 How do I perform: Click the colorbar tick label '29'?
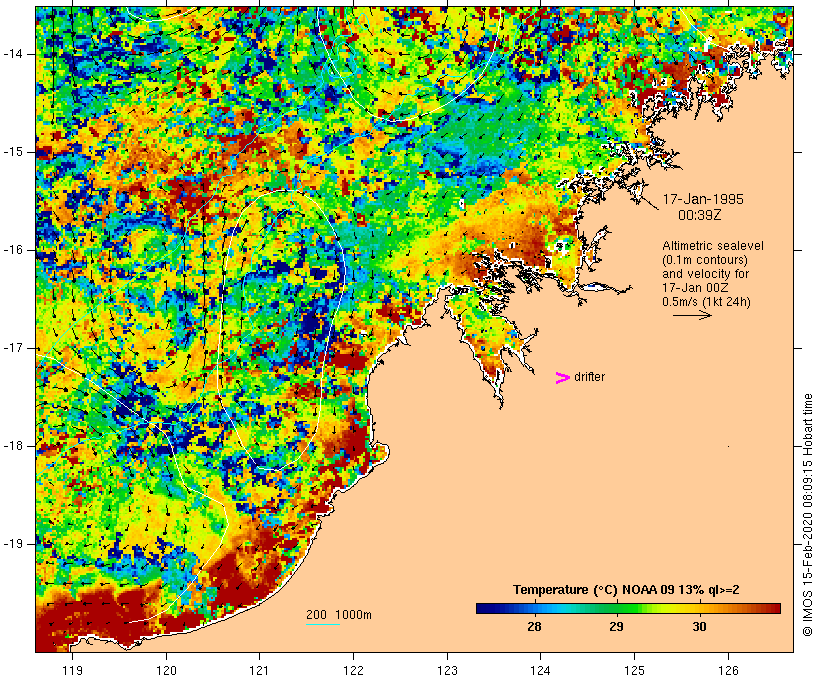pyautogui.click(x=617, y=626)
